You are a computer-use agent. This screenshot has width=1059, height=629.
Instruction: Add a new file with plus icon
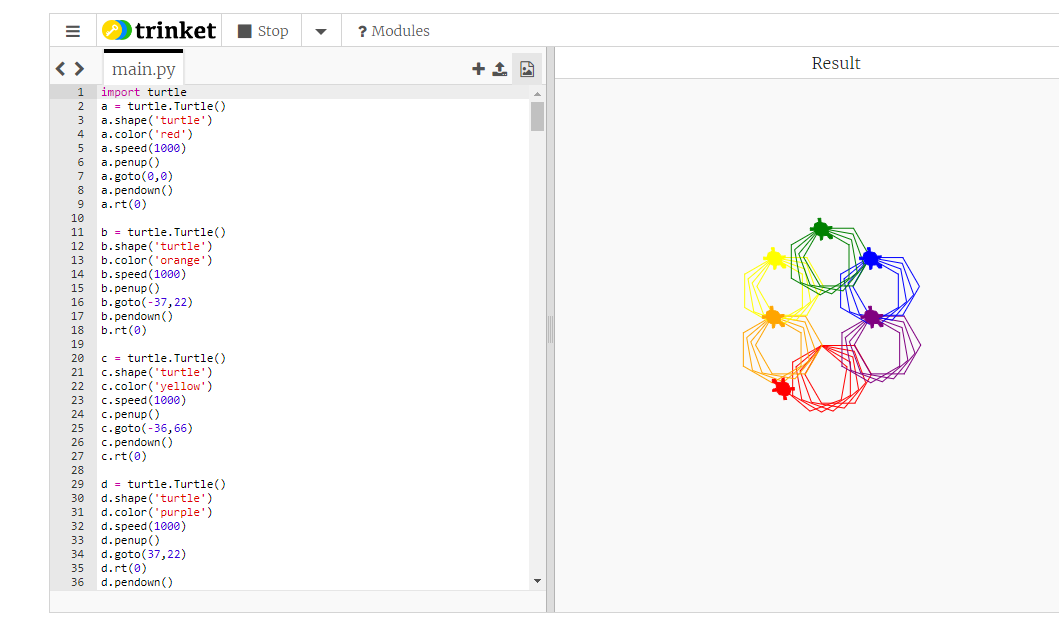click(478, 68)
